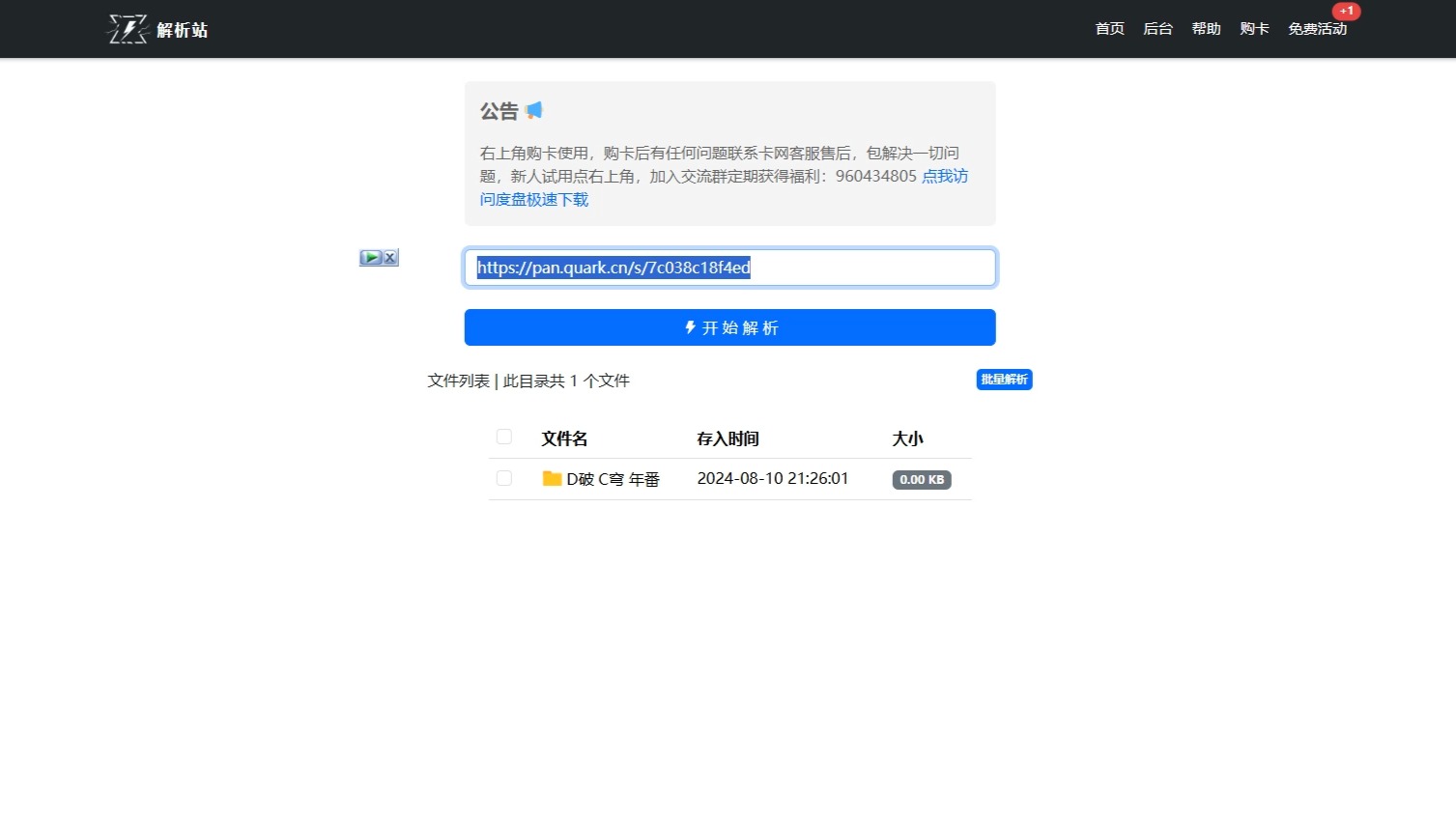Open the folder named D破 C穹 年番

click(x=613, y=479)
